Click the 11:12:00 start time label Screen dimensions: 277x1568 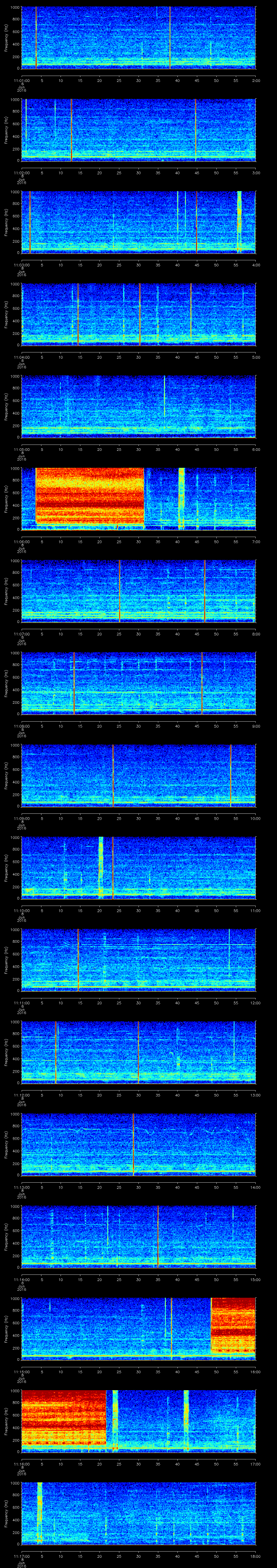pos(21,1095)
